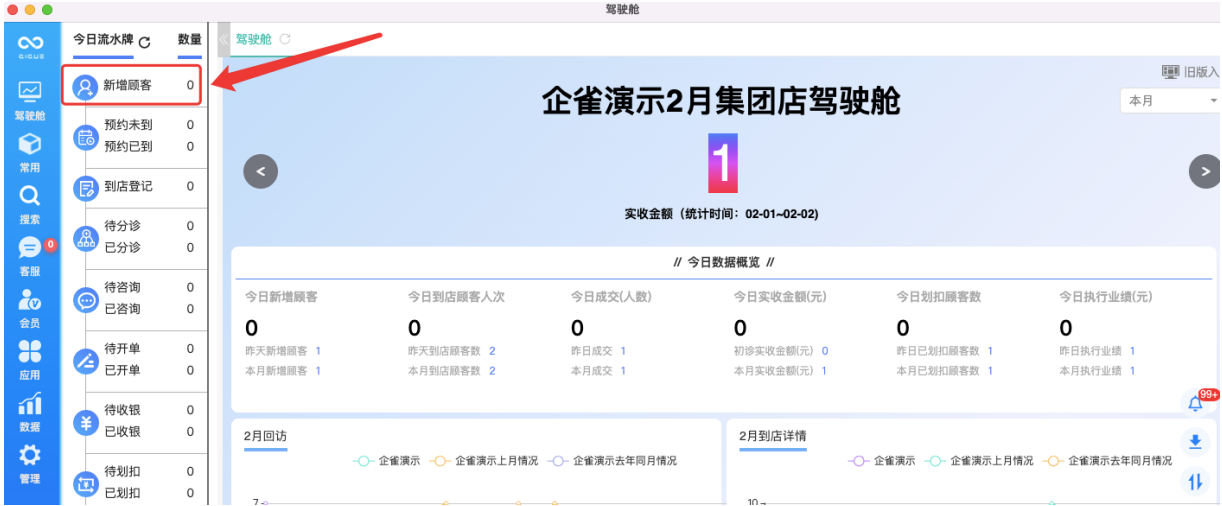
Task: Open the 搜索 magnifier icon
Action: tap(30, 196)
